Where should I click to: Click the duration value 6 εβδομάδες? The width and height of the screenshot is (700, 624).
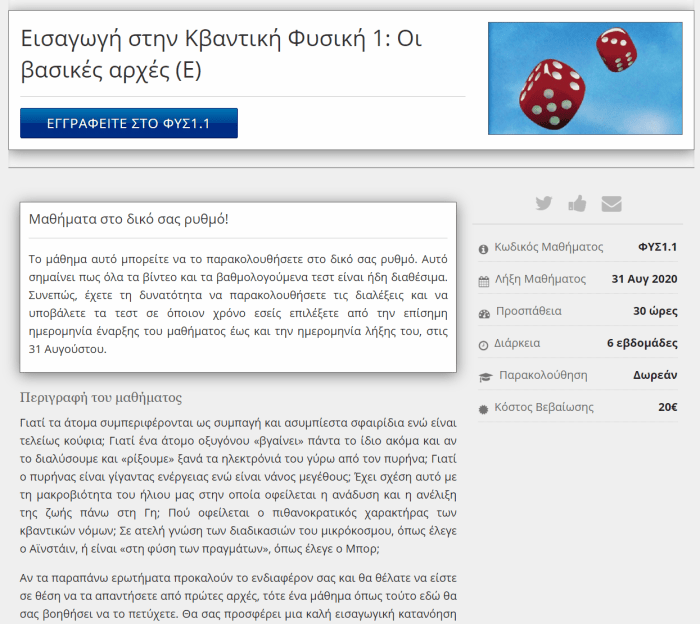[641, 343]
